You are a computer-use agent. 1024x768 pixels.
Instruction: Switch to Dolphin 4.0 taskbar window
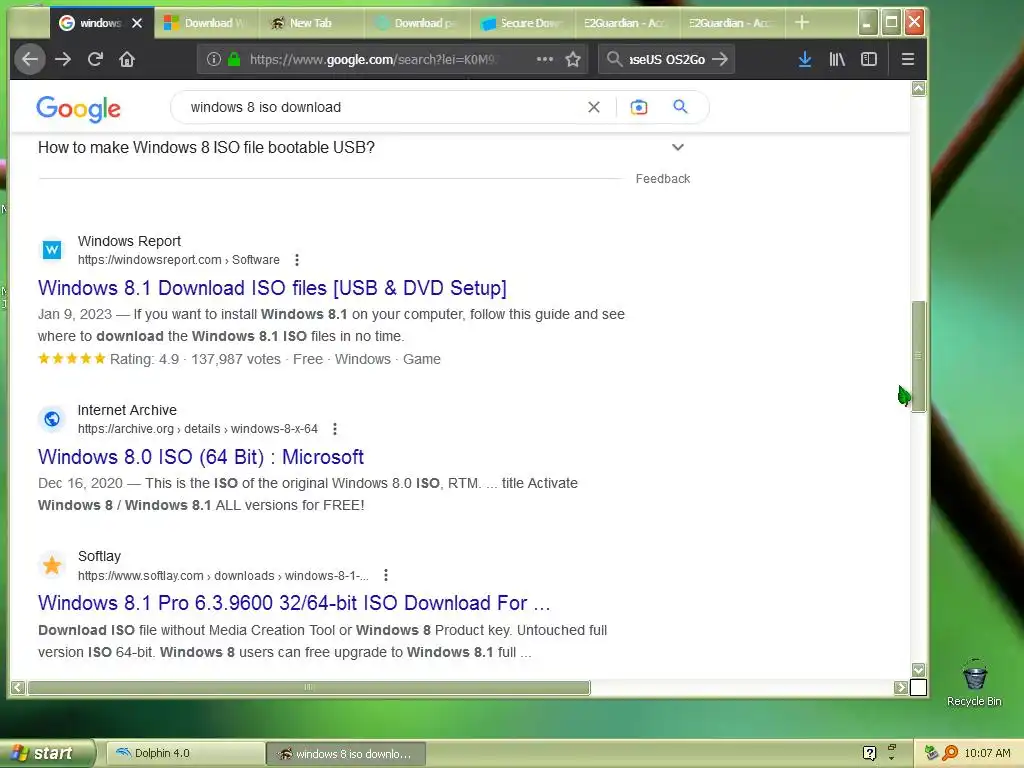point(185,754)
